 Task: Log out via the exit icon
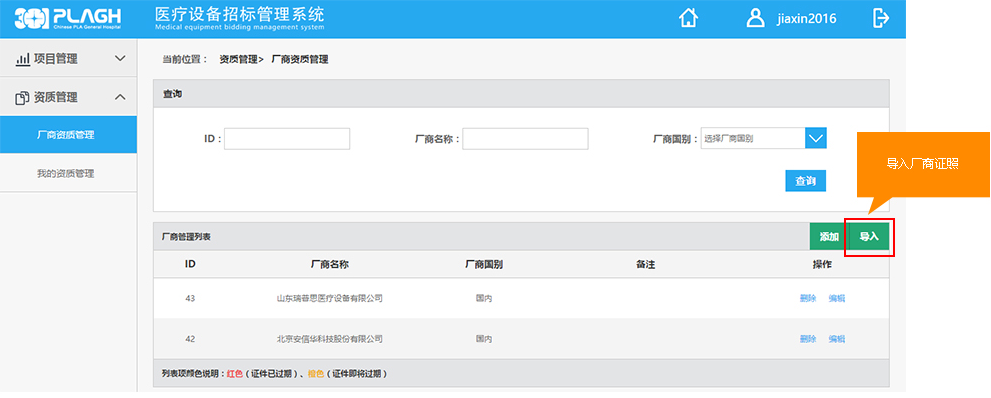pos(880,18)
